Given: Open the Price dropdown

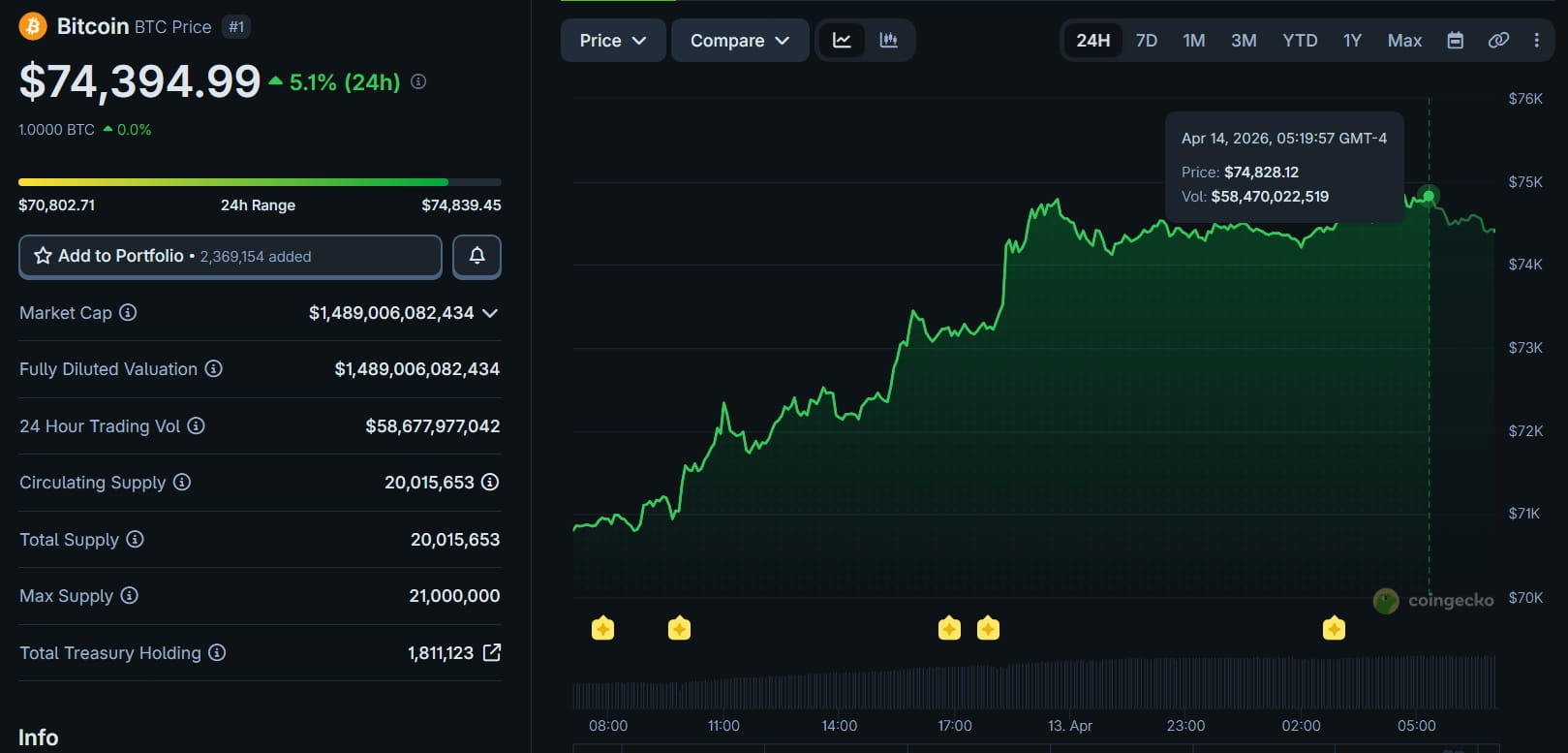Looking at the screenshot, I should (x=612, y=41).
